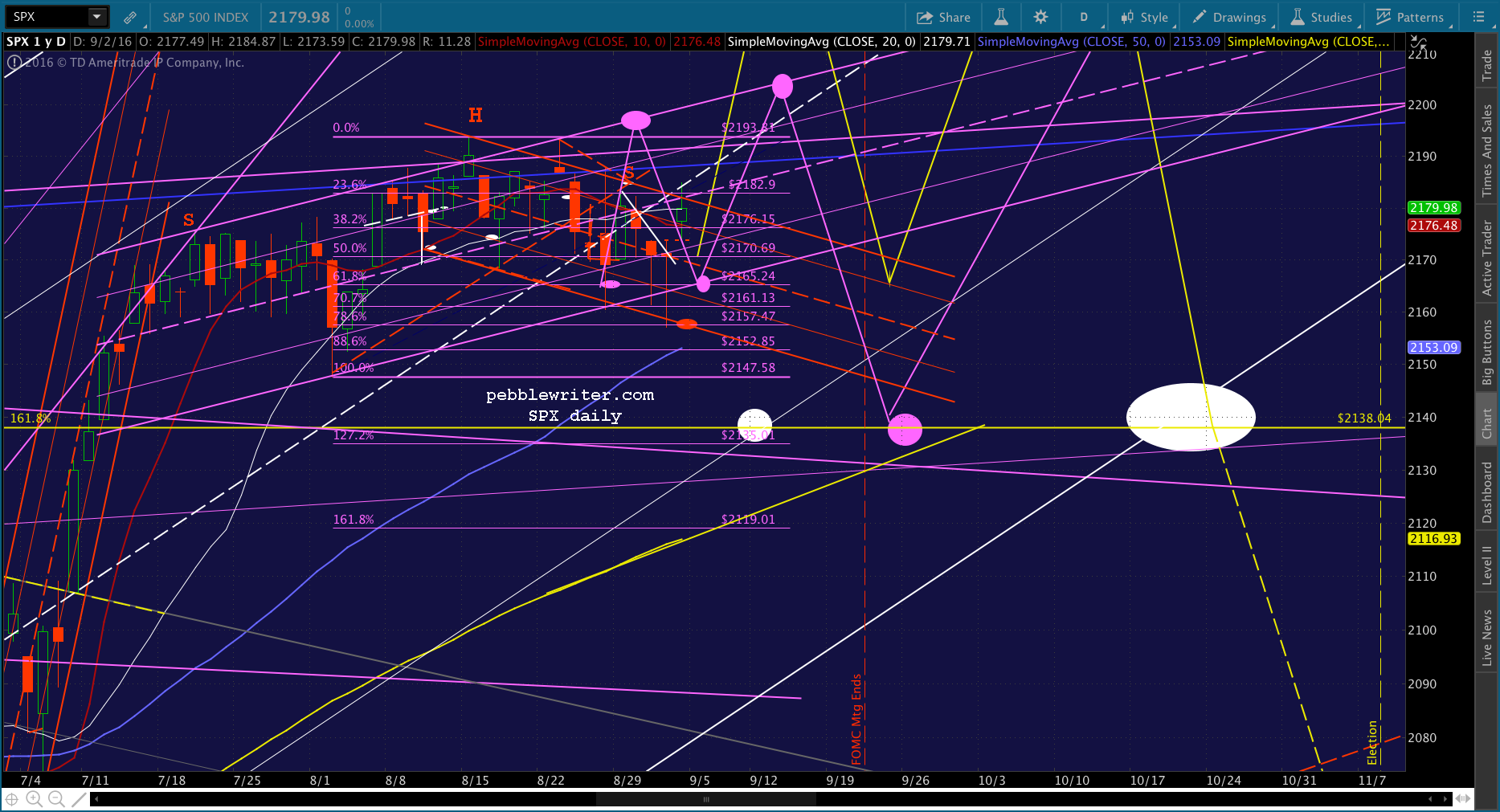Toggle the price axis autoscale icon
Image resolution: width=1500 pixels, height=812 pixels.
point(1418,43)
